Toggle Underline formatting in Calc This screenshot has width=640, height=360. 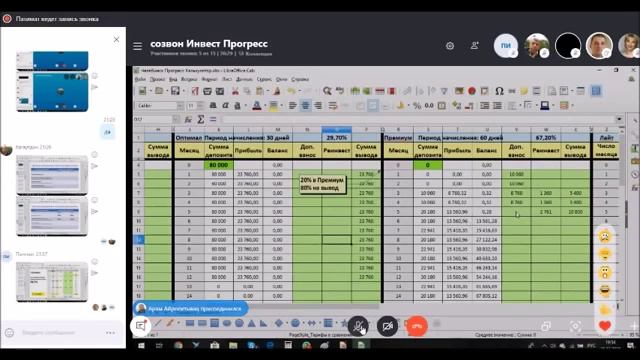237,106
